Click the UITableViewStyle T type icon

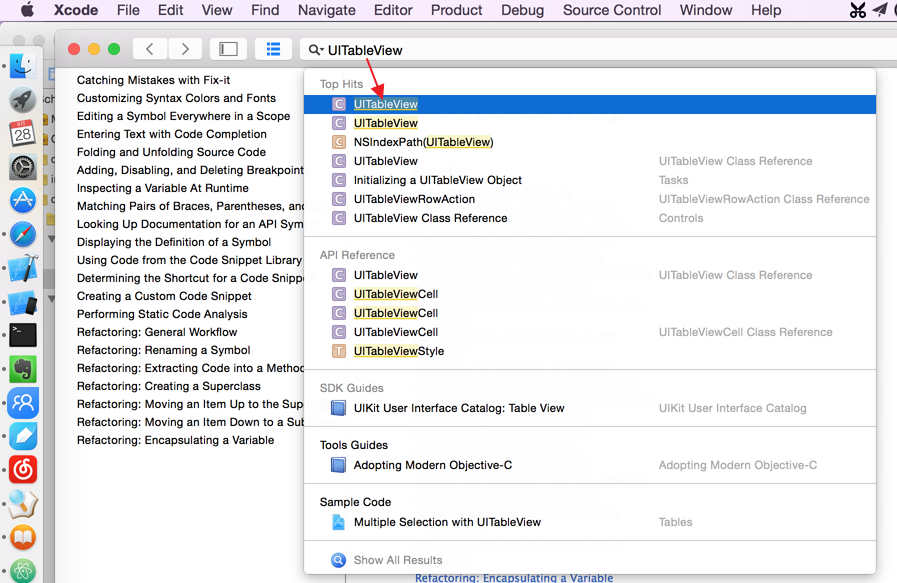[339, 351]
